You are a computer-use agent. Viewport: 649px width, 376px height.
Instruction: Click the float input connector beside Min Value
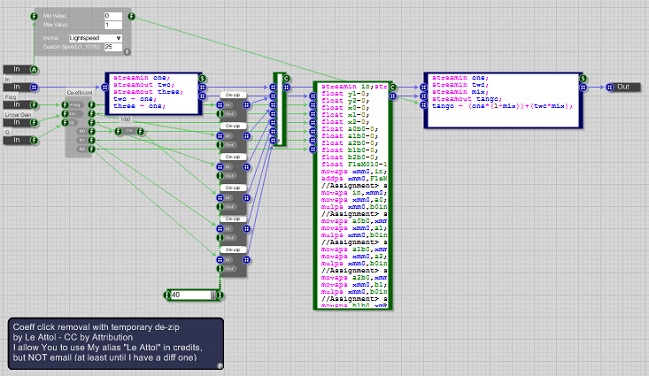34,17
